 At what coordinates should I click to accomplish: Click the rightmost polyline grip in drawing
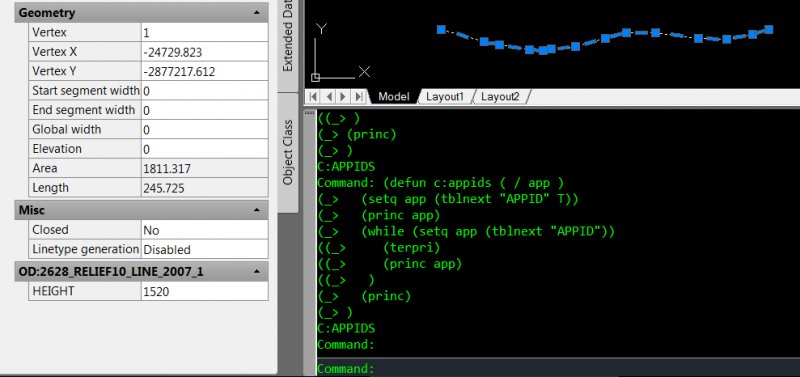click(769, 30)
